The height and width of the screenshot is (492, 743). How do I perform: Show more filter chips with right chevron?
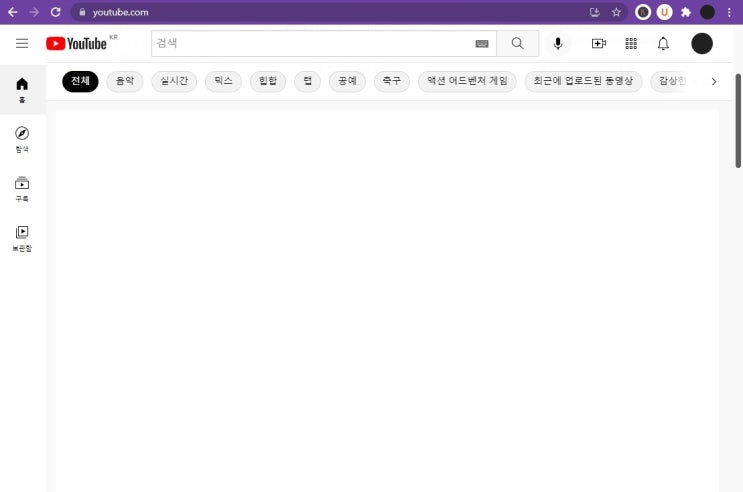coord(714,82)
